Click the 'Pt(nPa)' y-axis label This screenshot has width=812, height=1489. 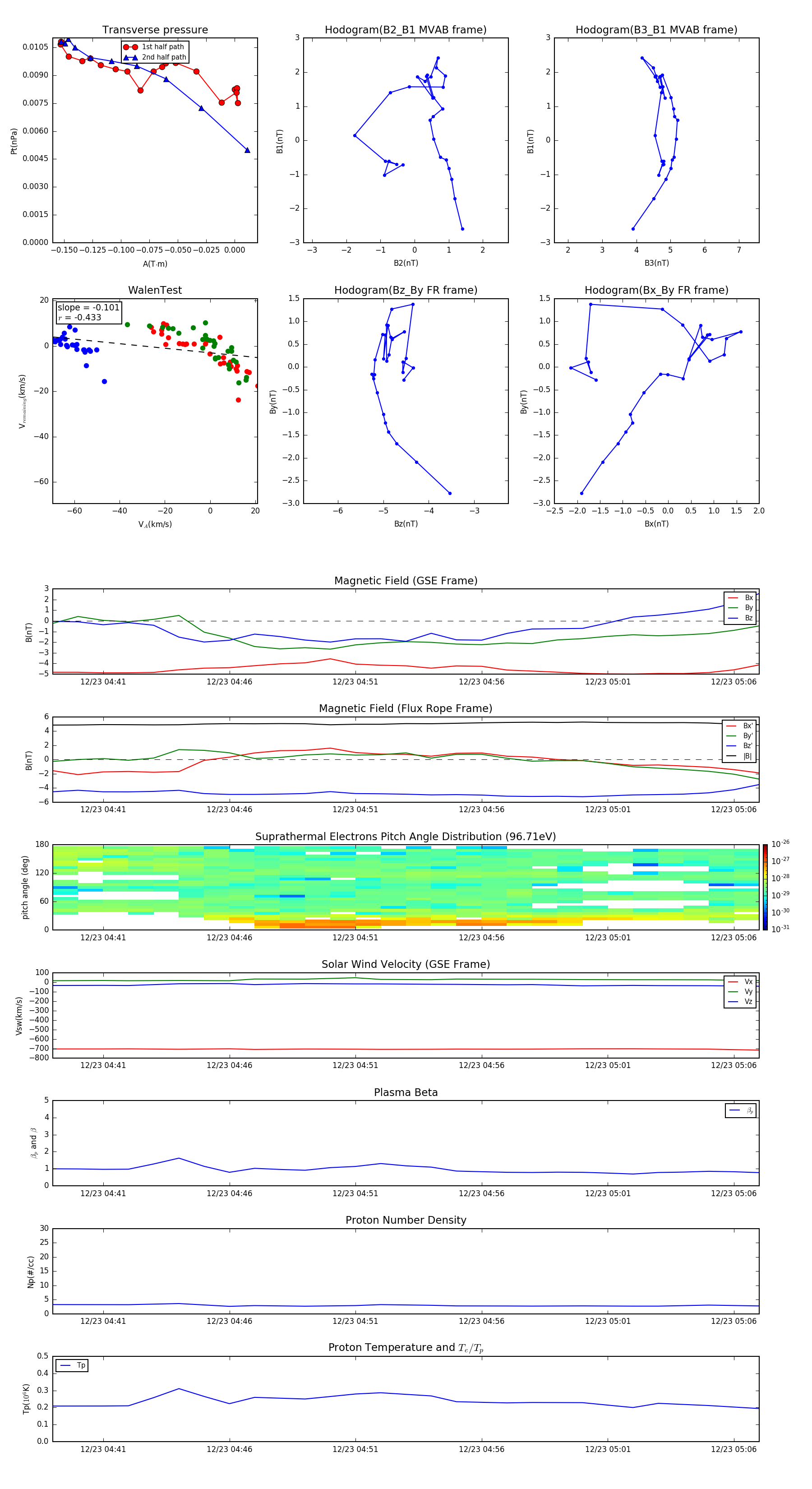pos(14,140)
